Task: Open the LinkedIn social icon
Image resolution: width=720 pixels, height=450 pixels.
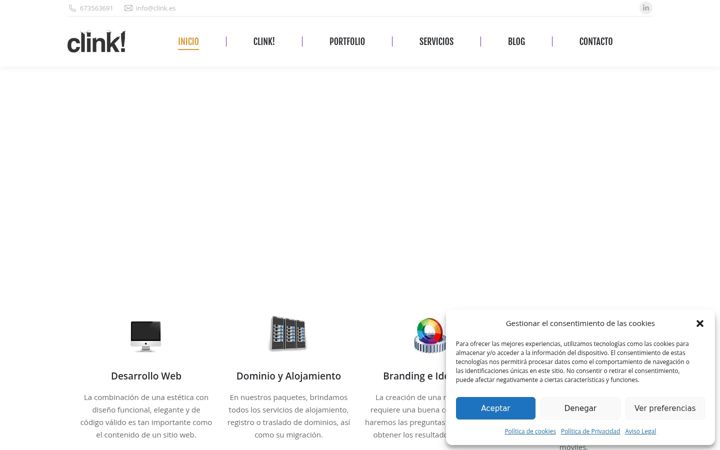Action: pos(646,8)
